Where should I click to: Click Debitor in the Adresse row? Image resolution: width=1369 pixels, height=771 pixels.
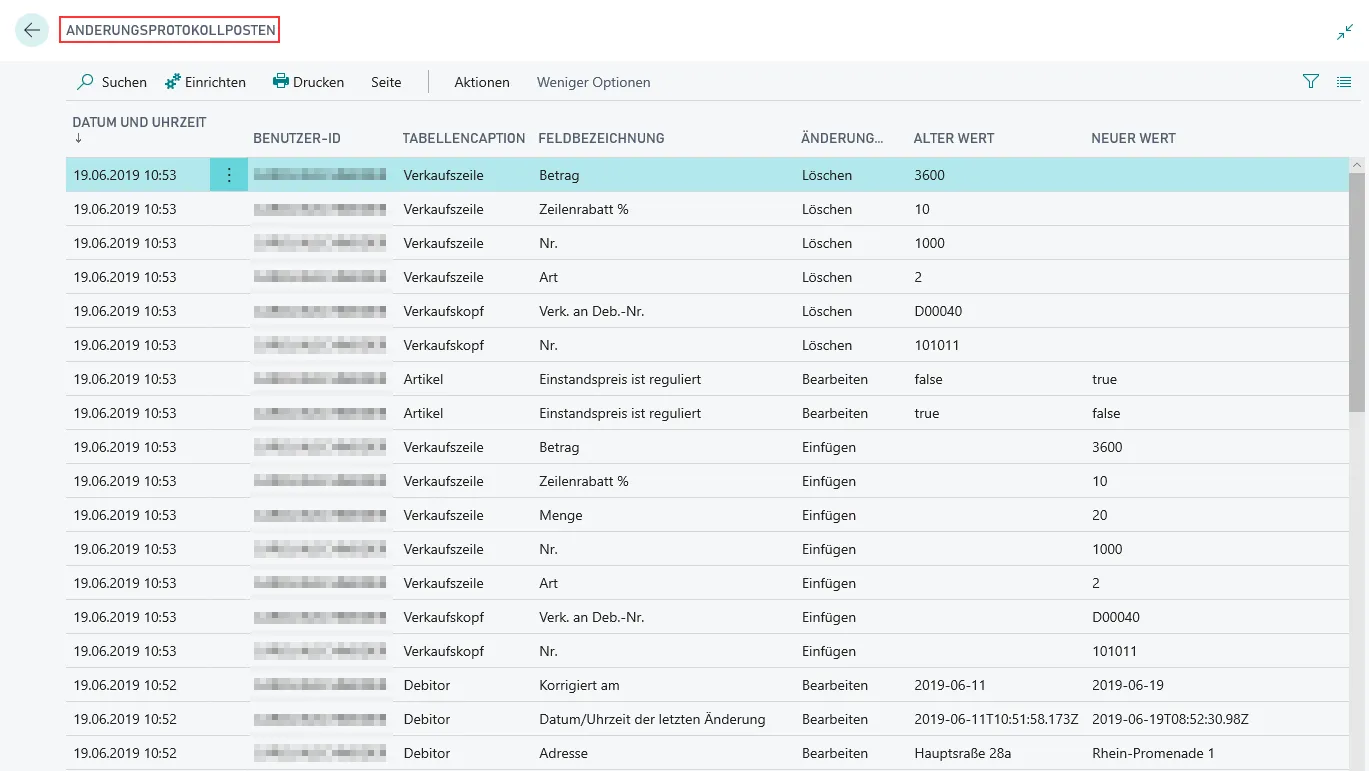427,753
